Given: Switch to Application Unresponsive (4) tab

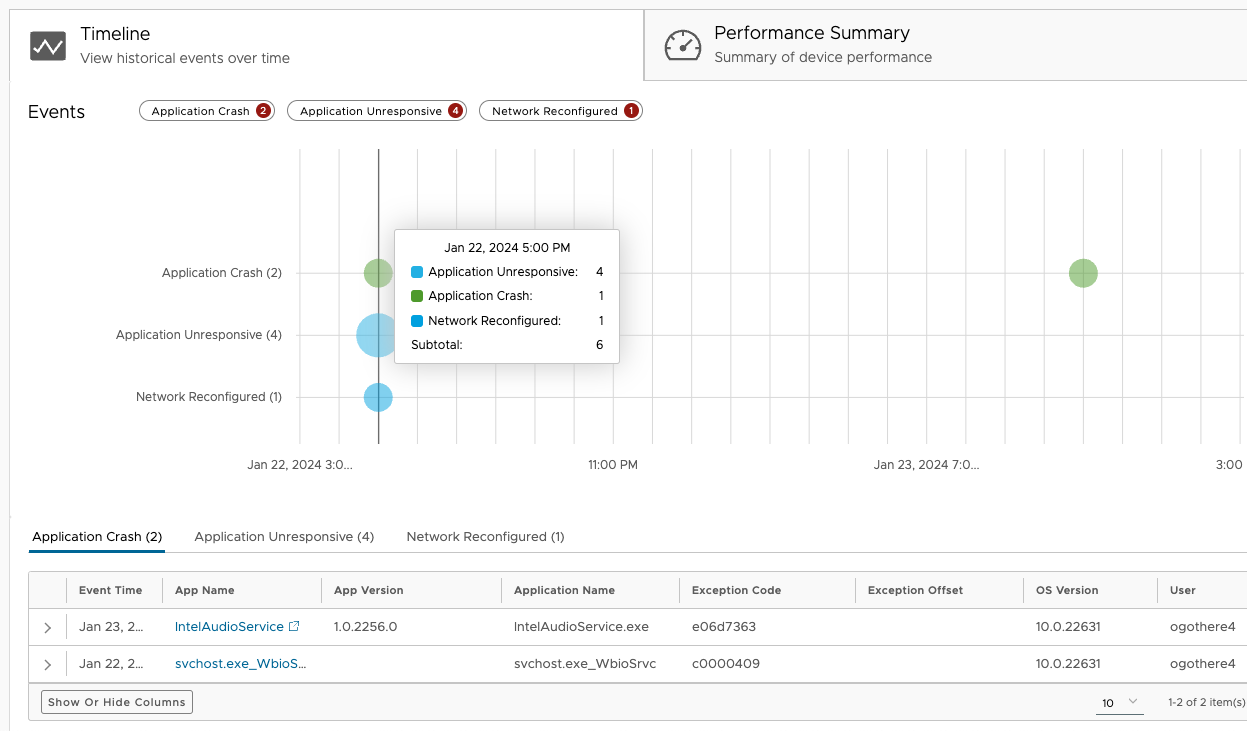Looking at the screenshot, I should (x=284, y=537).
